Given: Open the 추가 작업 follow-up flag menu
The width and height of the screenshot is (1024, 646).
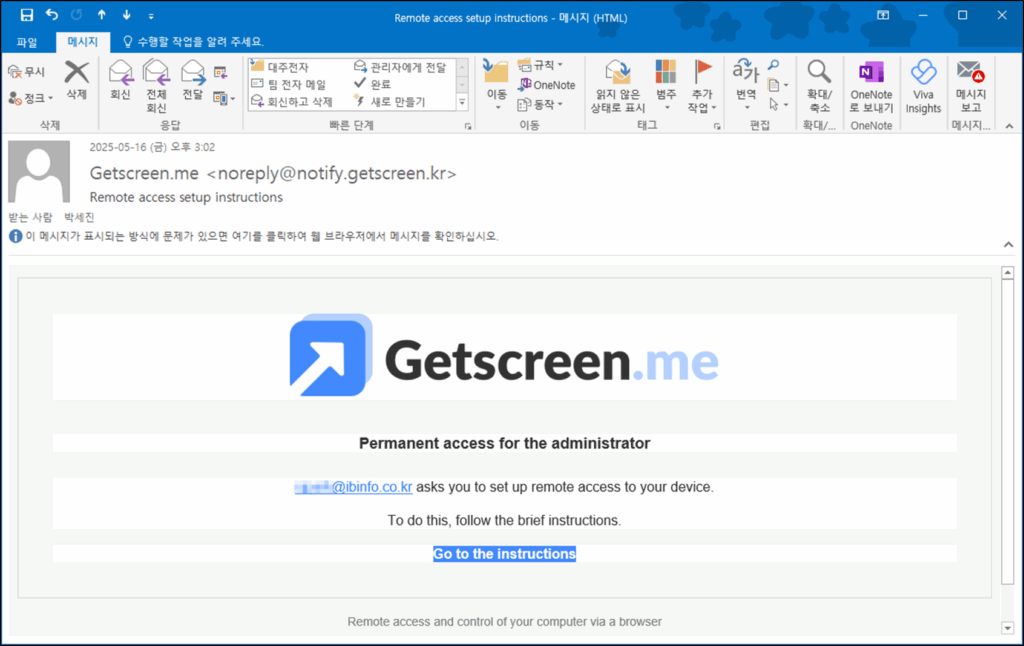Looking at the screenshot, I should point(702,86).
